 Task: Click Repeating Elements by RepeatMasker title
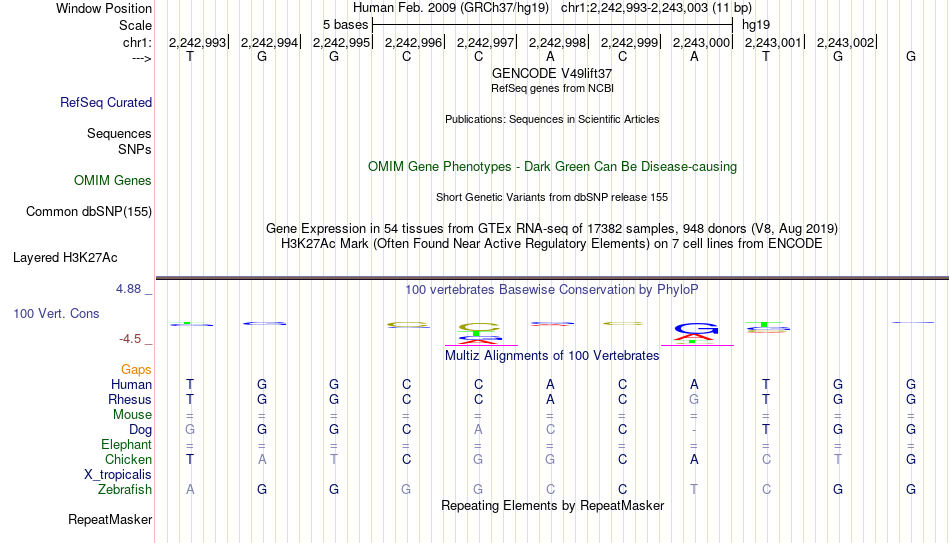click(x=552, y=505)
